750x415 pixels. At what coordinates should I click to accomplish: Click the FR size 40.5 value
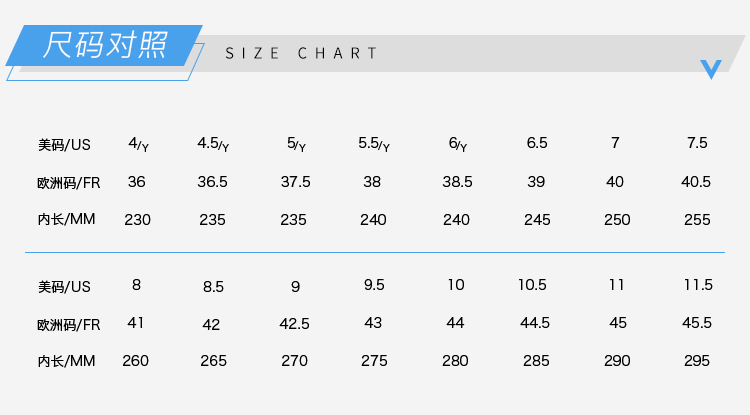tap(696, 182)
